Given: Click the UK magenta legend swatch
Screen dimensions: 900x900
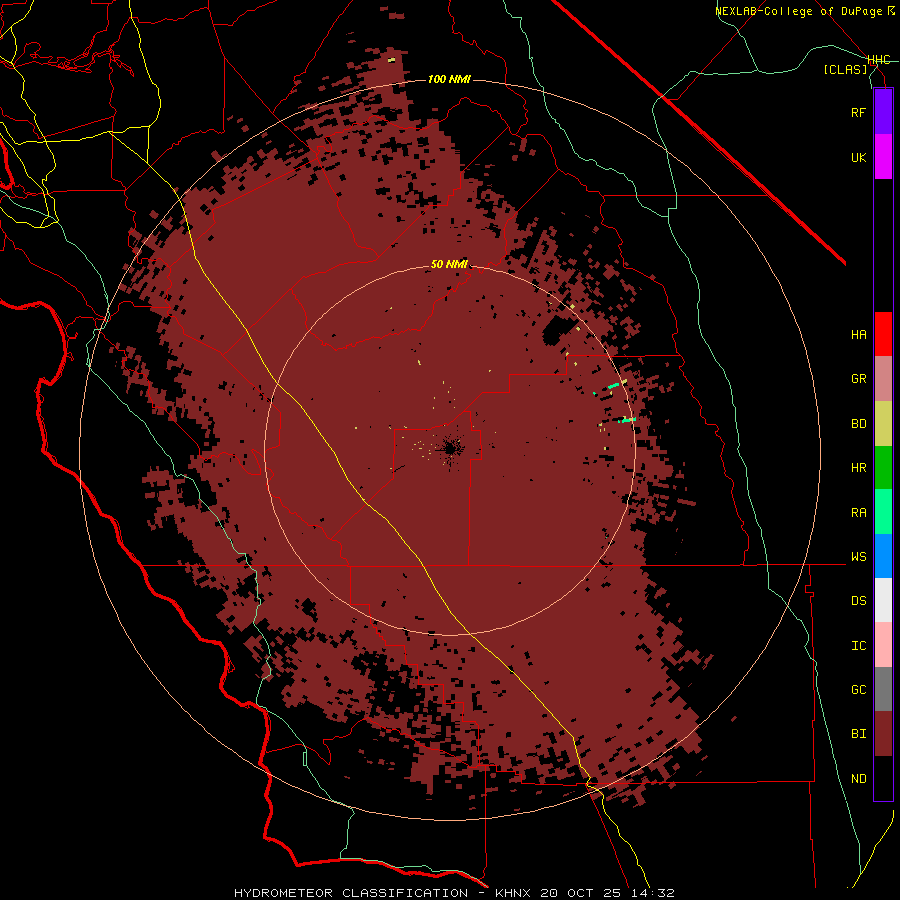Looking at the screenshot, I should coord(883,157).
